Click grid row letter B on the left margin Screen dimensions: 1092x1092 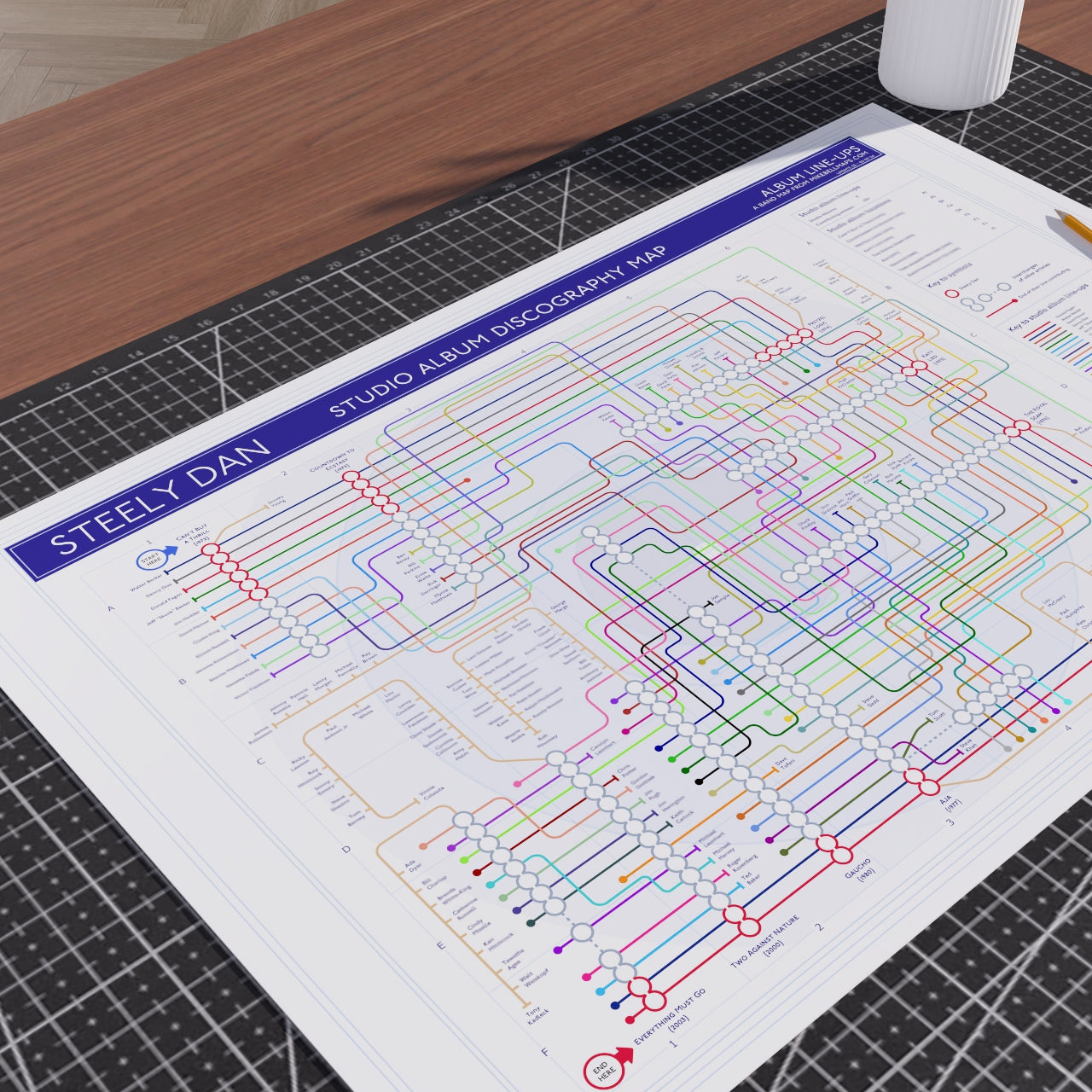tap(182, 682)
